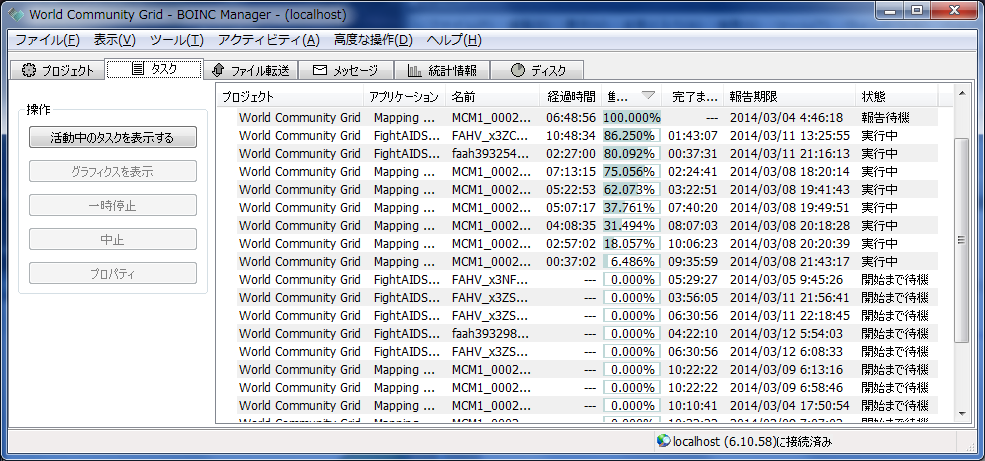Click the BOINC app icon in title bar
The width and height of the screenshot is (985, 461).
pos(16,13)
